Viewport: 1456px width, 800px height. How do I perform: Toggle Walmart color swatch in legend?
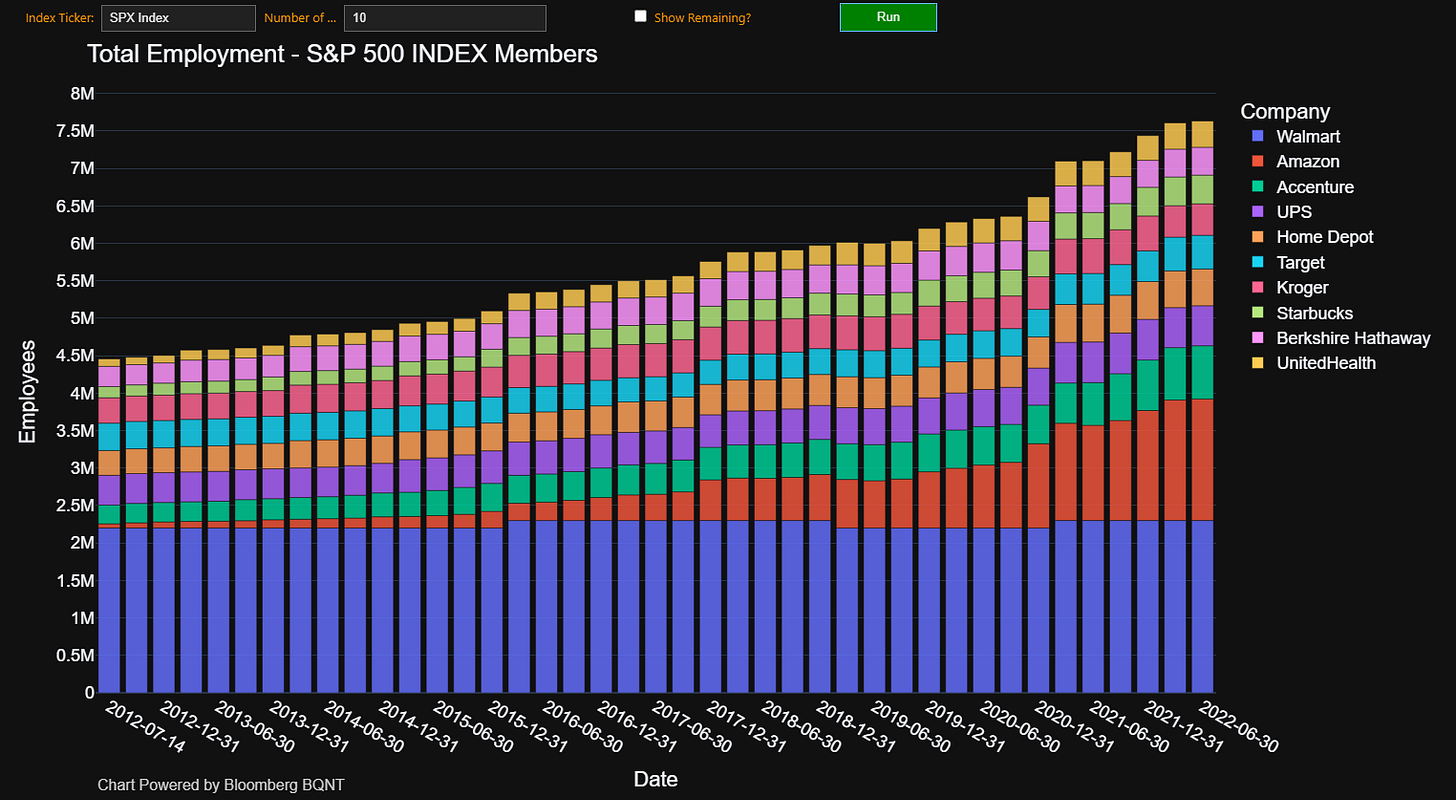(x=1258, y=136)
